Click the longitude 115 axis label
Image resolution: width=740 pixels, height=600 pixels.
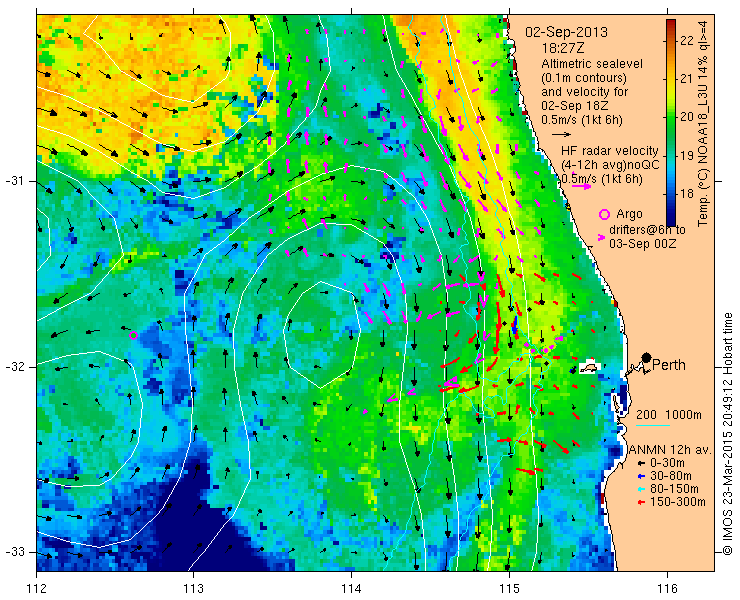509,589
